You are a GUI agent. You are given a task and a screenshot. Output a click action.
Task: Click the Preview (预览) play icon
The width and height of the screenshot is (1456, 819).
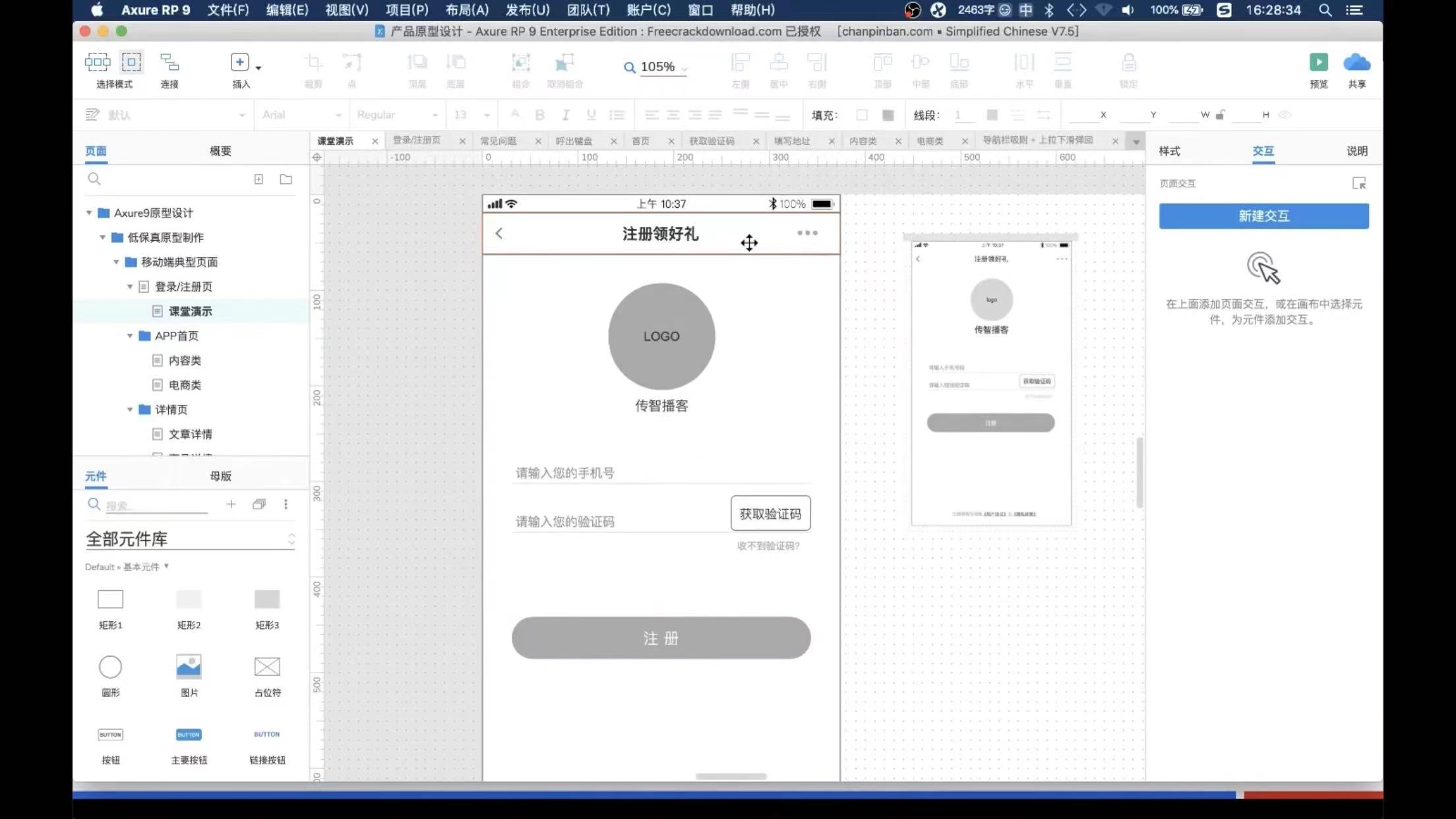(1318, 63)
